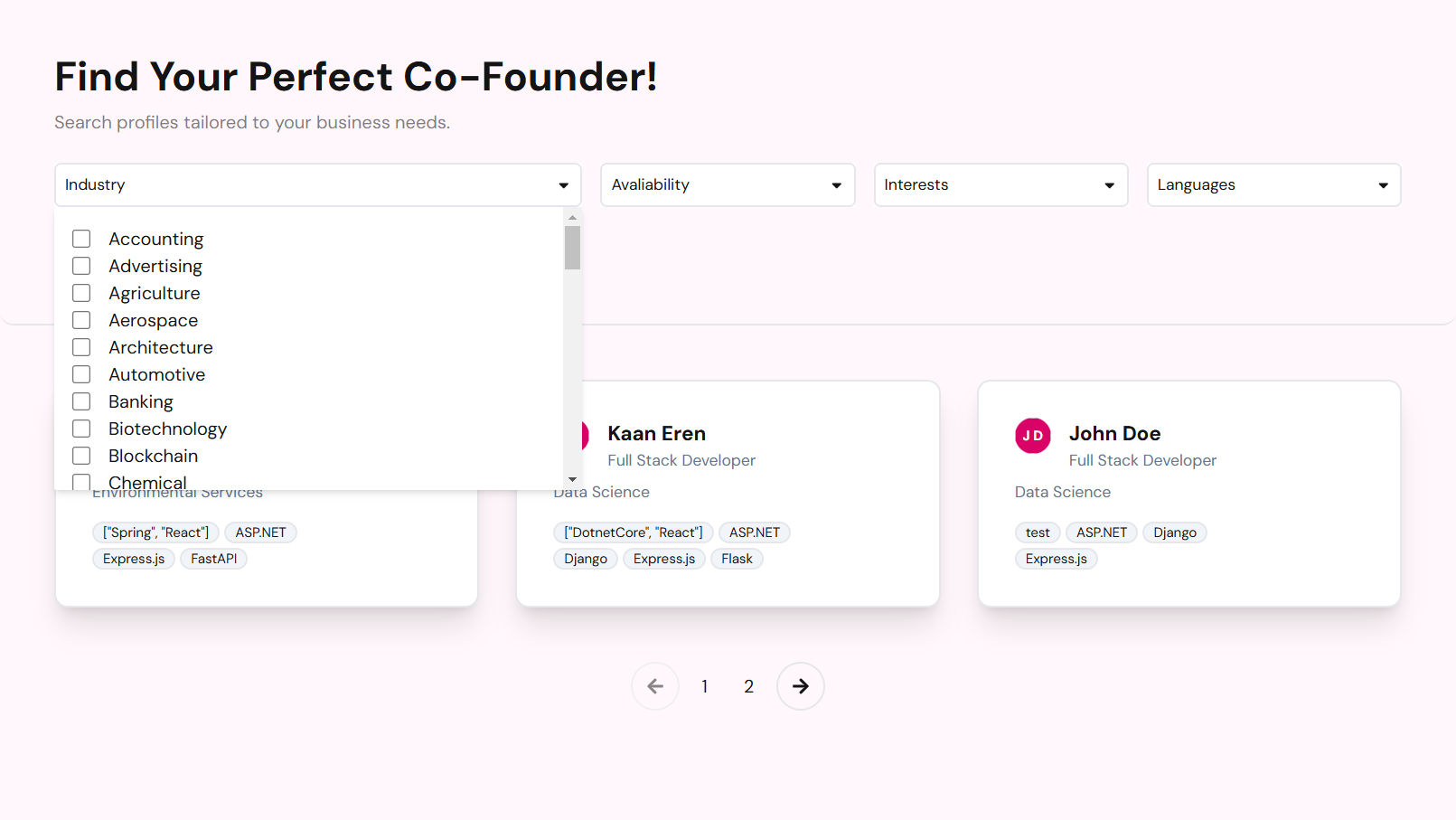Click the next page arrow icon
Screen dimensions: 1456x820
click(x=800, y=686)
